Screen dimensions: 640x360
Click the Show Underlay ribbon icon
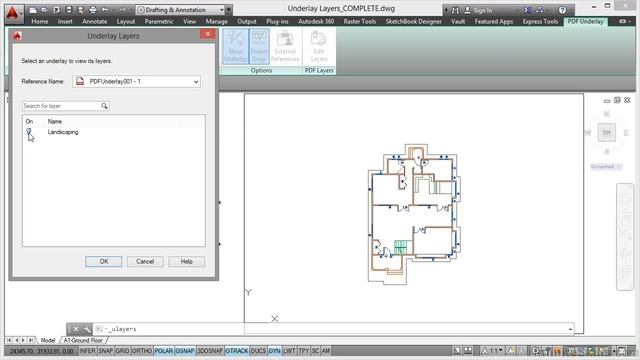(x=236, y=47)
